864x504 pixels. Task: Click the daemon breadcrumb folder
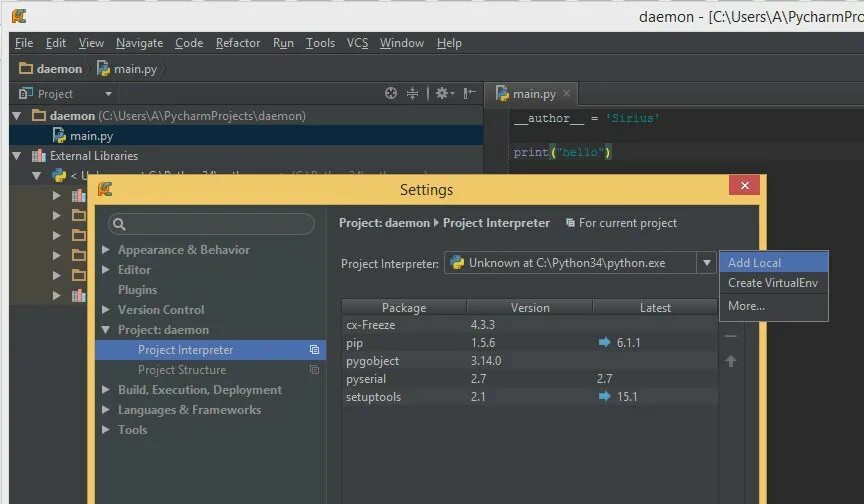pyautogui.click(x=50, y=69)
